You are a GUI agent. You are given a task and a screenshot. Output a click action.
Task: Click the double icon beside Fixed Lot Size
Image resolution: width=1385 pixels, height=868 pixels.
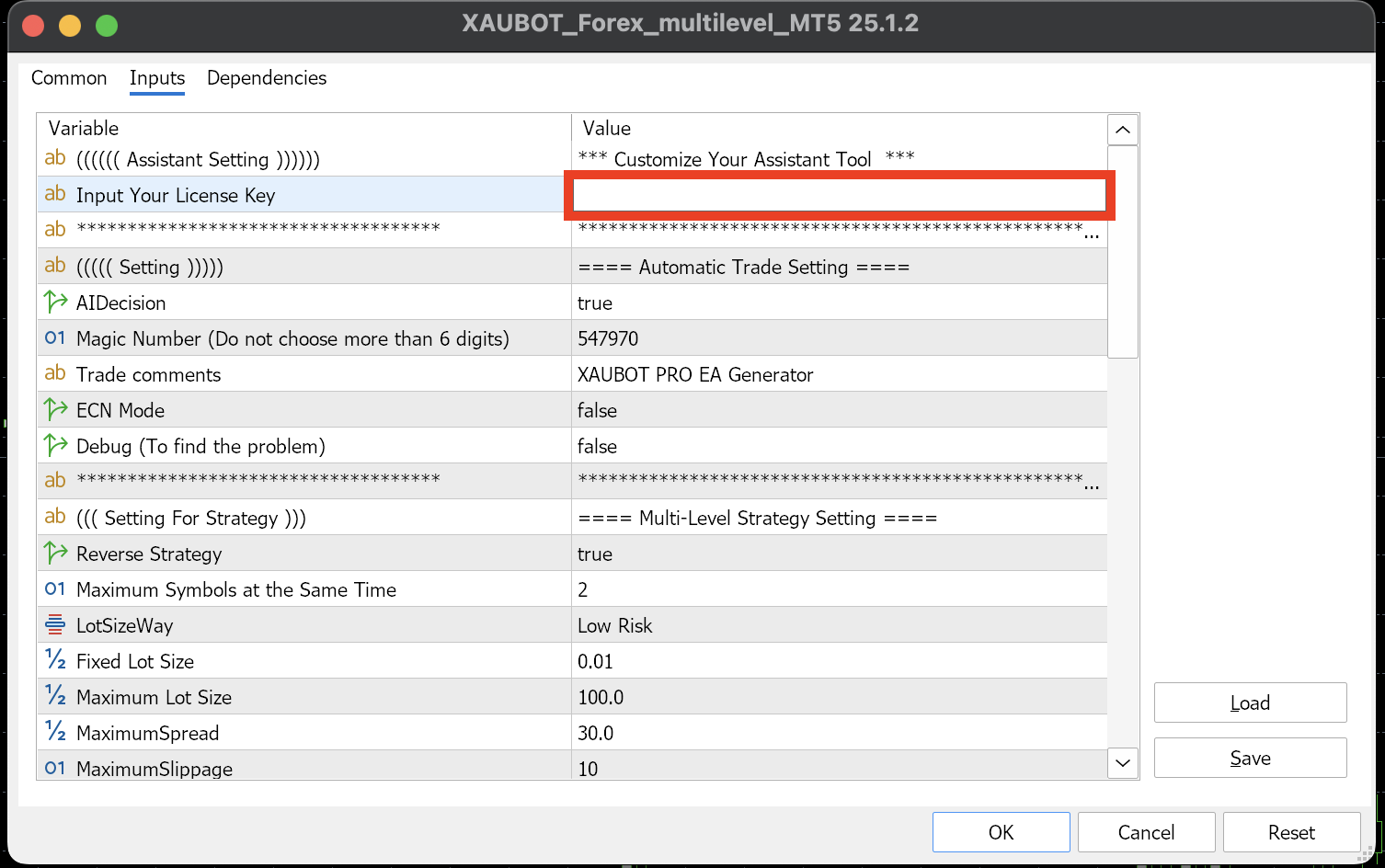click(x=55, y=660)
